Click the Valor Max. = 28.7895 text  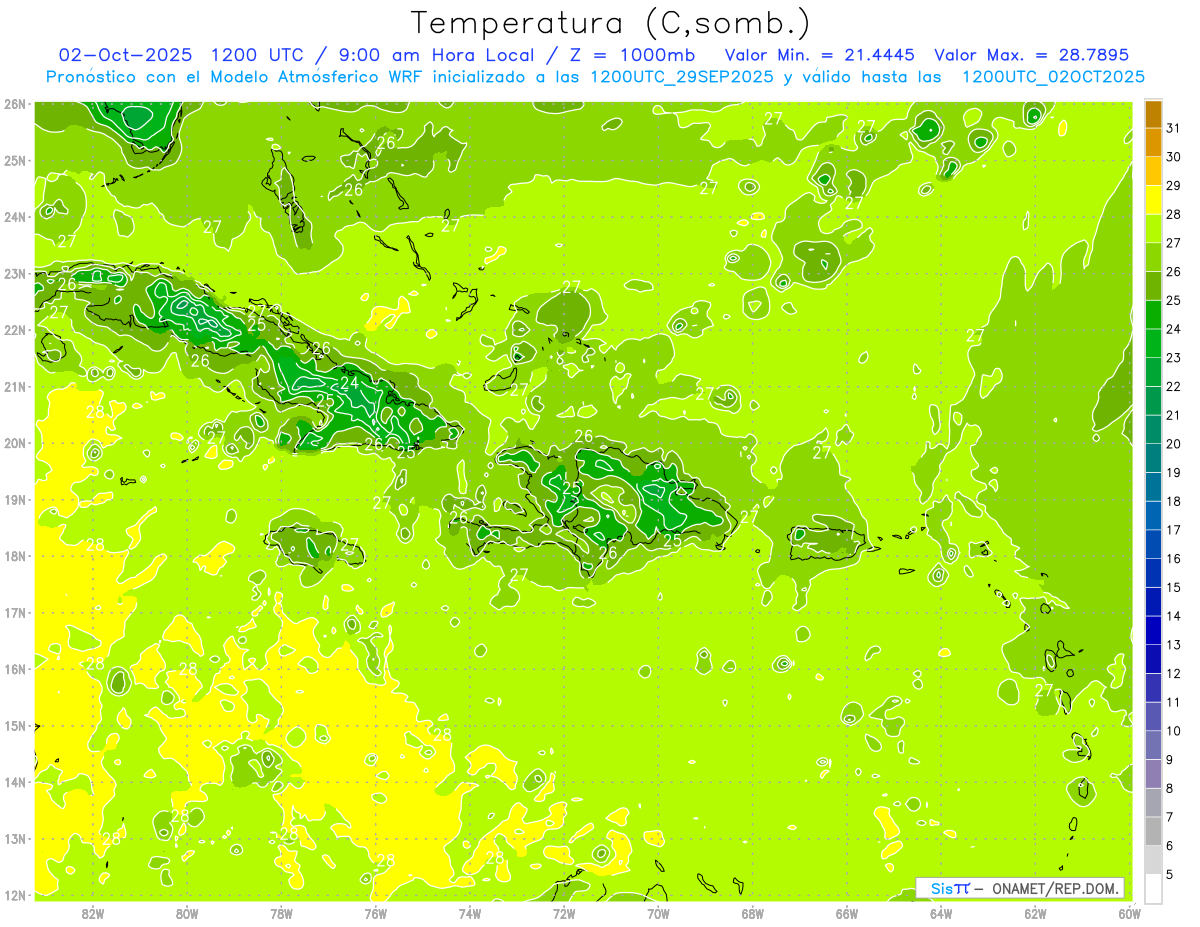[x=1031, y=55]
